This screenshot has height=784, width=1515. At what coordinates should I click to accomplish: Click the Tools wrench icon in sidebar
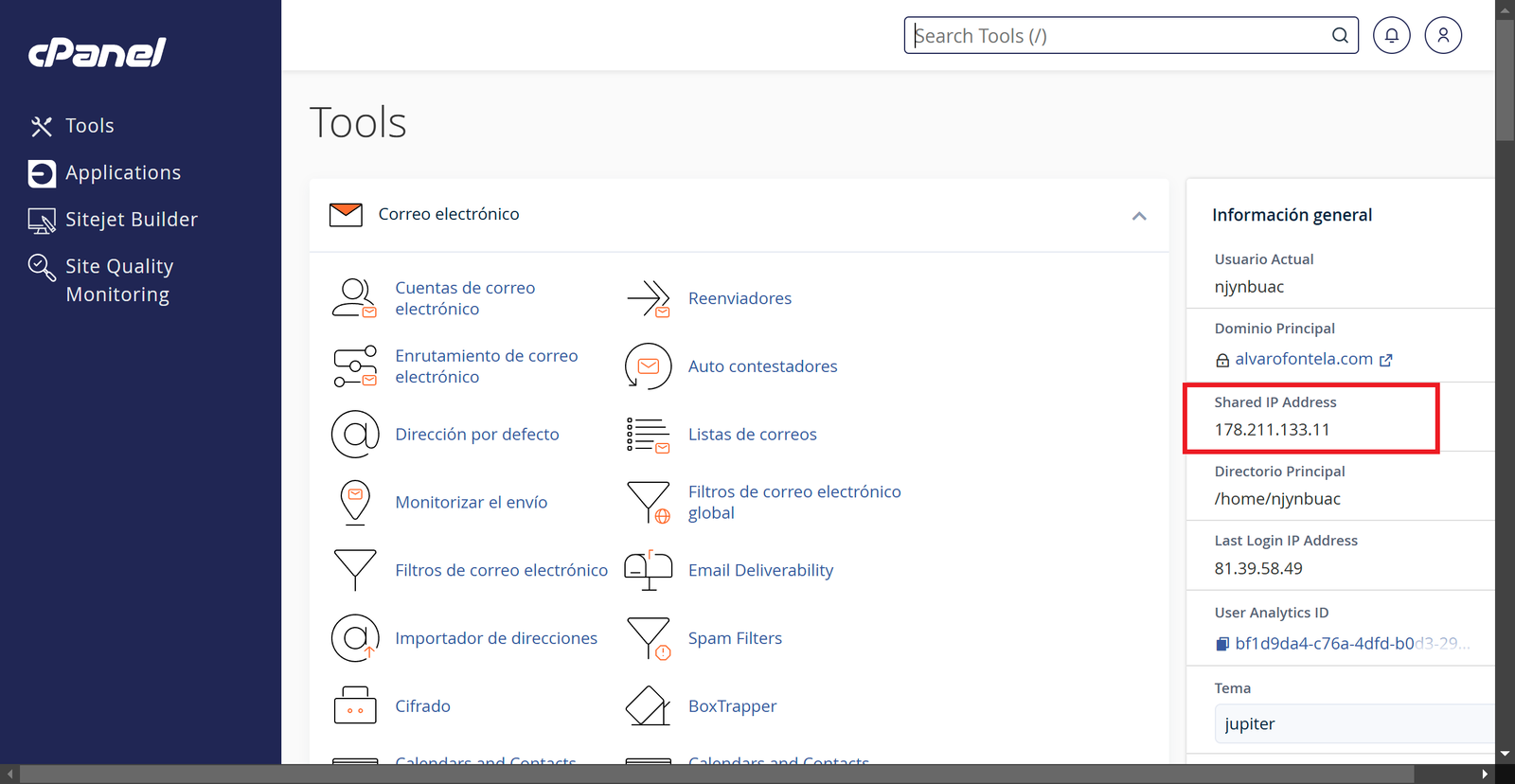[42, 126]
